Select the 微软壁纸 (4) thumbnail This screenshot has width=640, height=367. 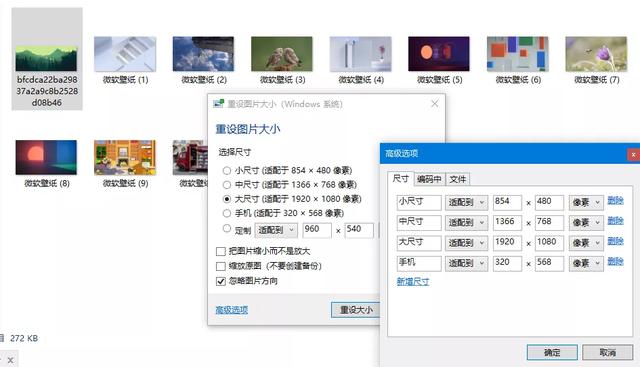coord(360,54)
